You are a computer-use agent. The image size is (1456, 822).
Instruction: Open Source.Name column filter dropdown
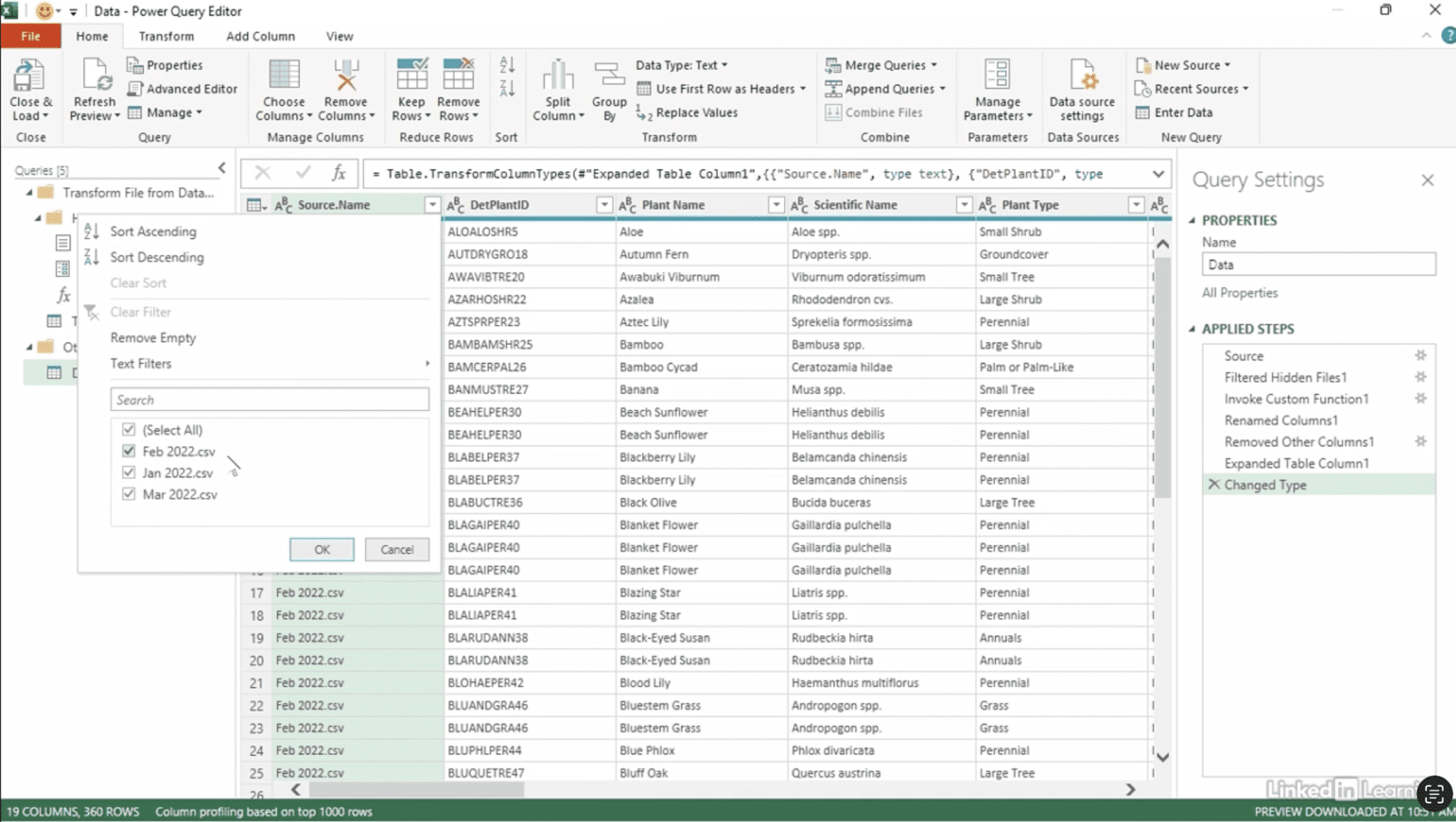(432, 205)
